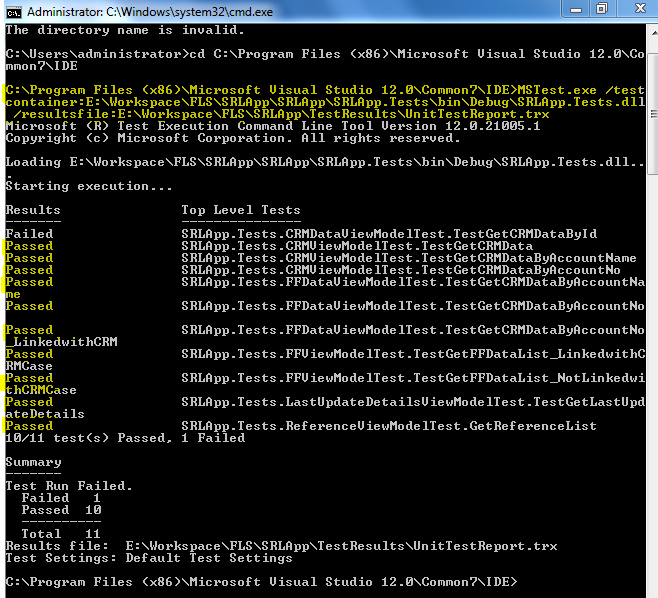This screenshot has height=598, width=658.
Task: Click the 'Failed 1' summary count
Action: tap(61, 498)
